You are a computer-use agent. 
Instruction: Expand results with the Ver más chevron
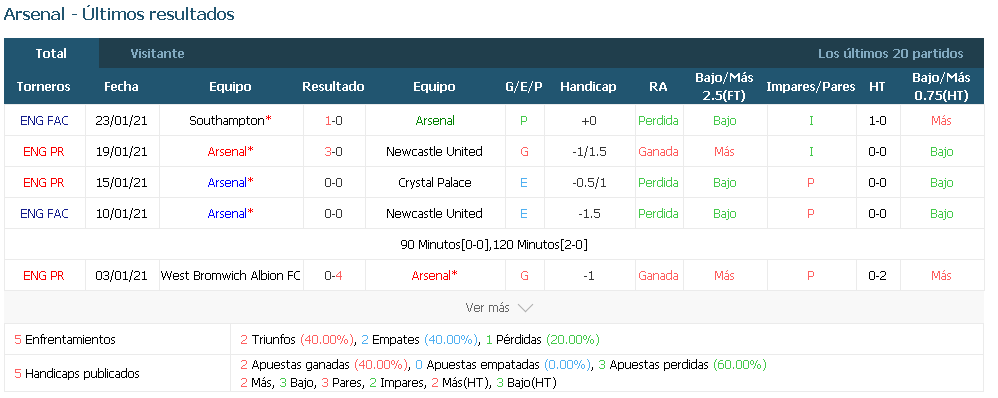[x=499, y=308]
